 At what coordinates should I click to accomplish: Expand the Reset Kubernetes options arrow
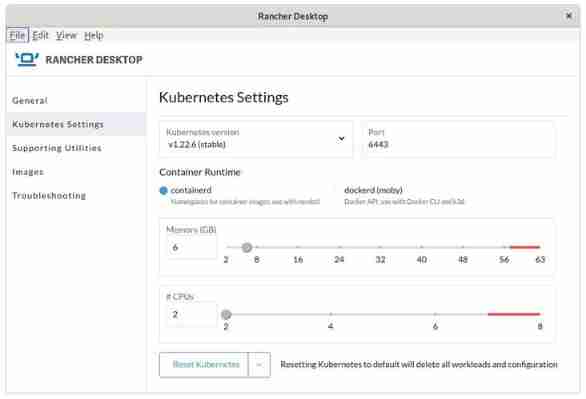pos(259,364)
